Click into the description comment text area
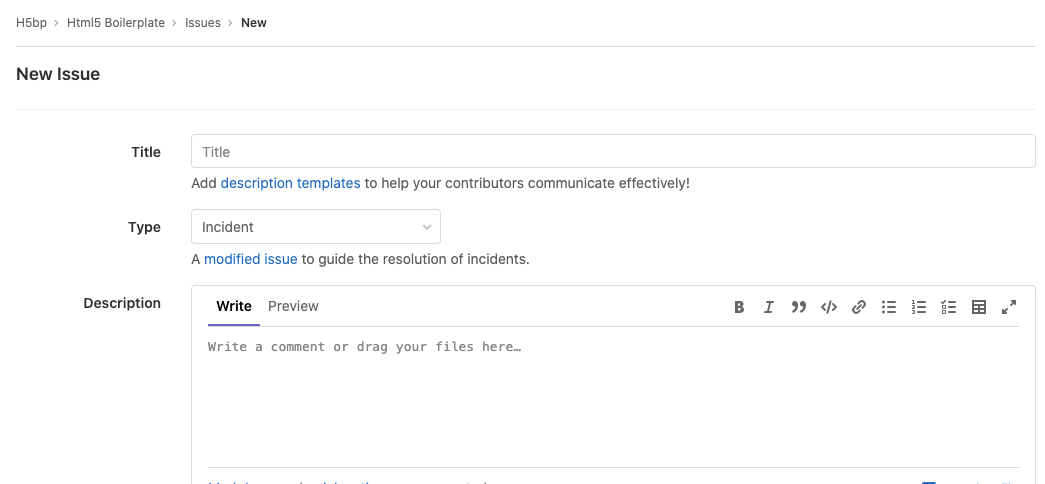 [613, 400]
